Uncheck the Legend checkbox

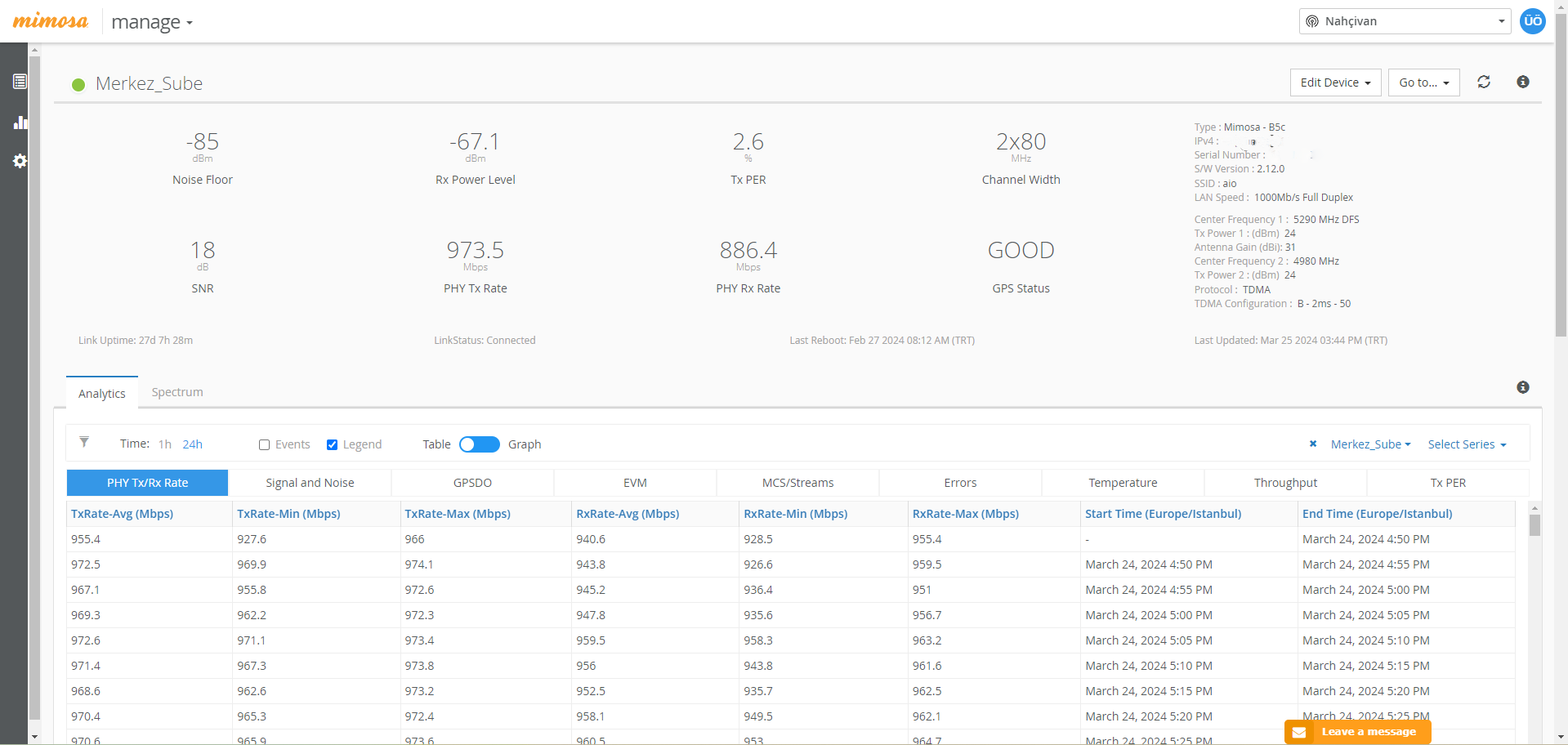(x=332, y=445)
